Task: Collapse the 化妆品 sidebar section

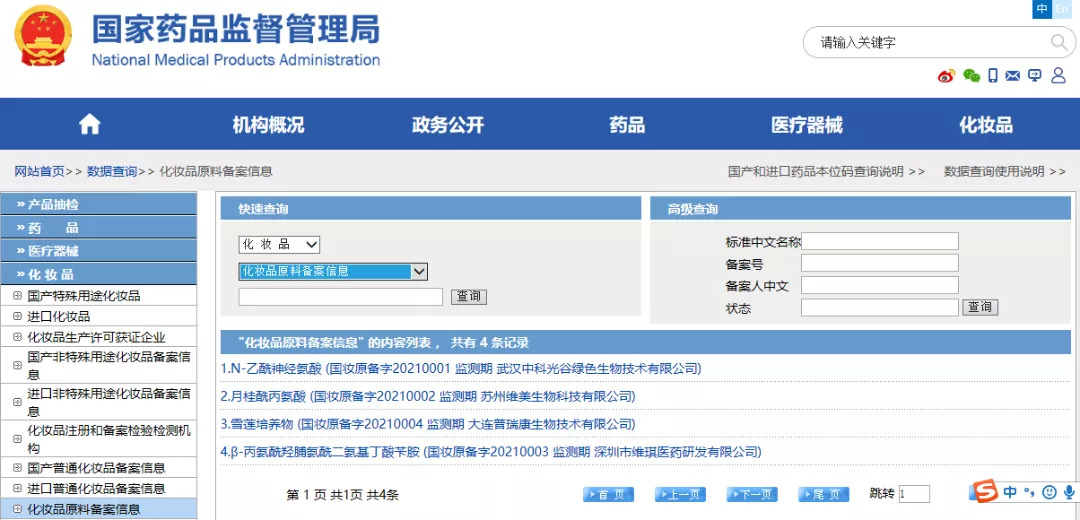Action: (x=98, y=274)
